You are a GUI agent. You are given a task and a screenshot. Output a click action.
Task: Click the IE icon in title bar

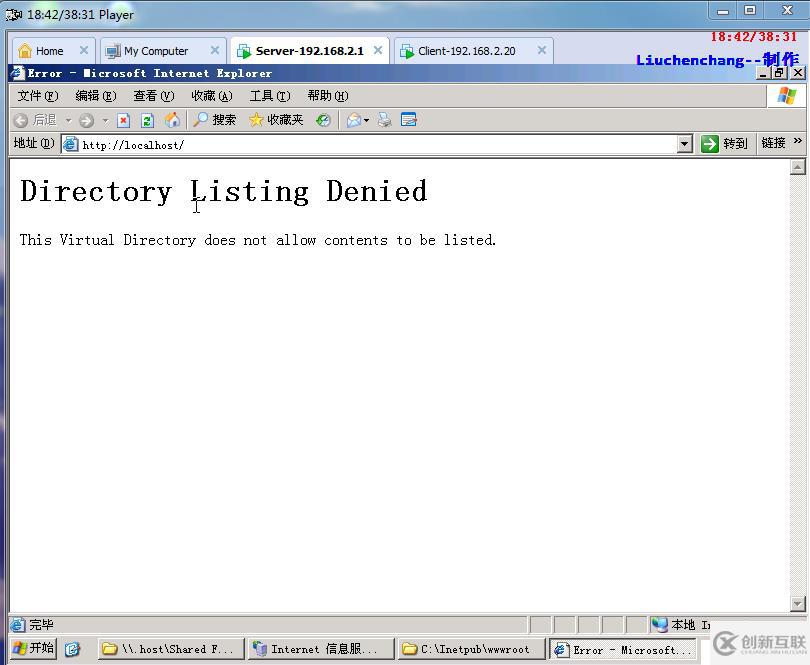coord(18,73)
